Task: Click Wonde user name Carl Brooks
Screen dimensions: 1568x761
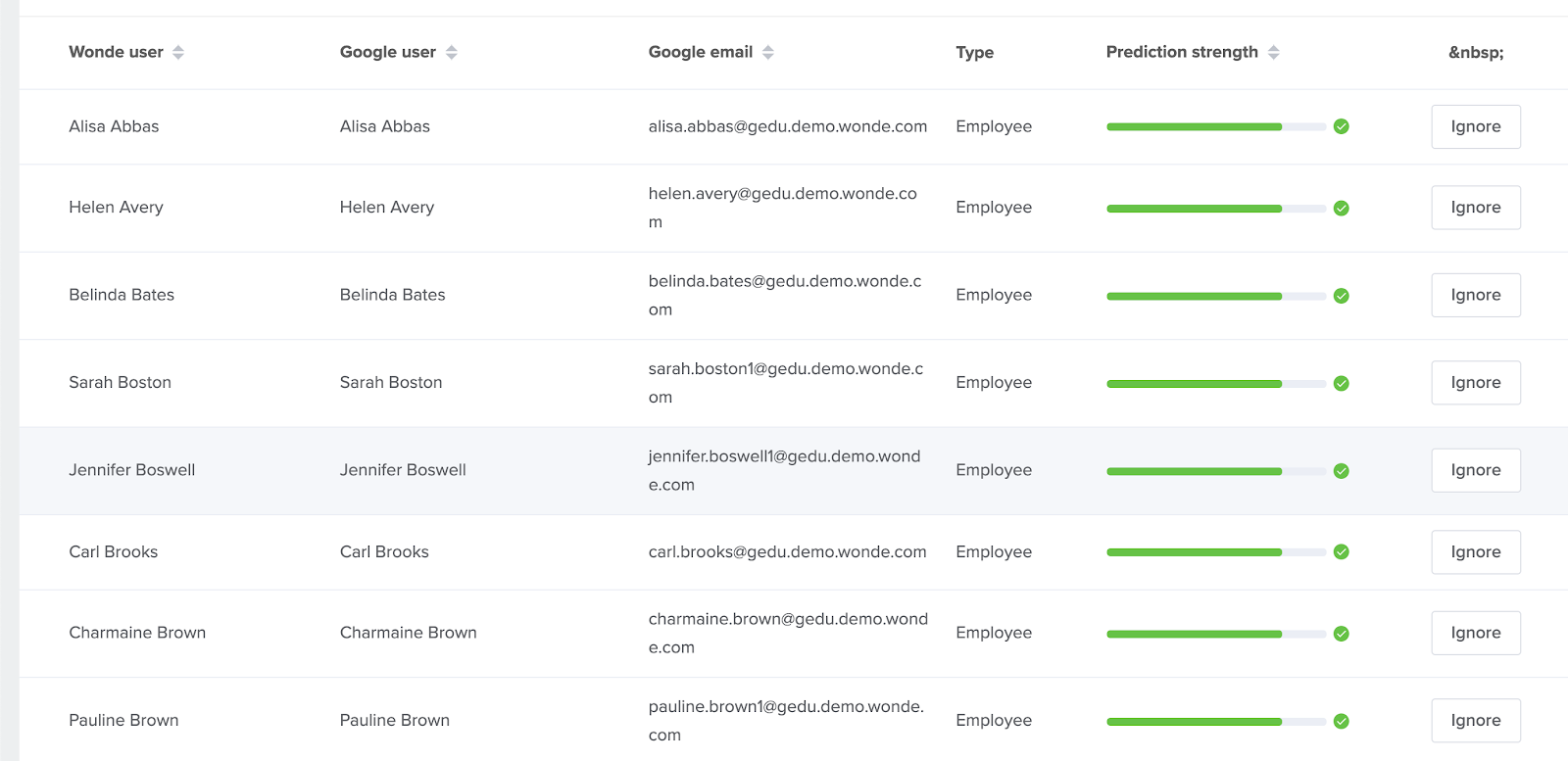Action: 114,551
